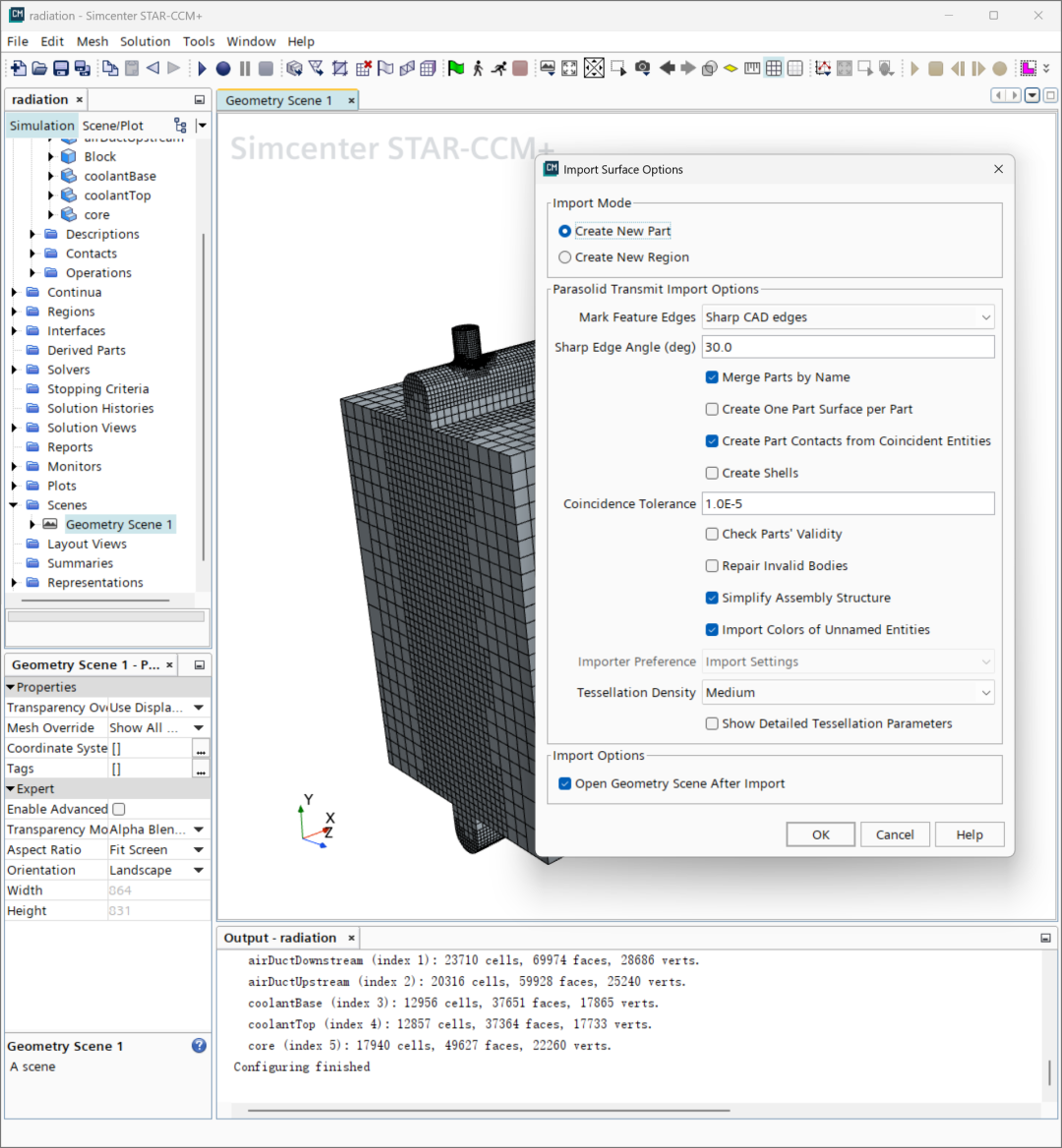
Task: Open the Aspect Ratio Fit Screen dropdown
Action: (199, 850)
